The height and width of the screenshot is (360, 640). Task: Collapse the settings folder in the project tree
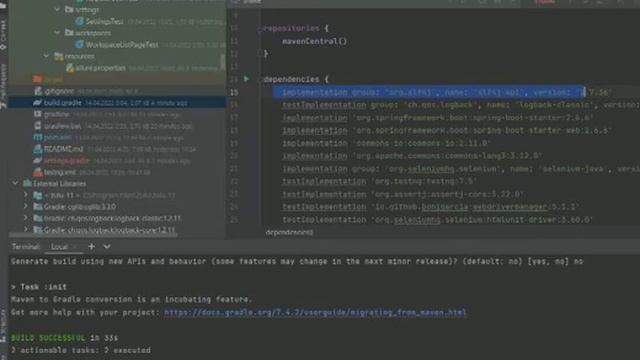point(58,9)
